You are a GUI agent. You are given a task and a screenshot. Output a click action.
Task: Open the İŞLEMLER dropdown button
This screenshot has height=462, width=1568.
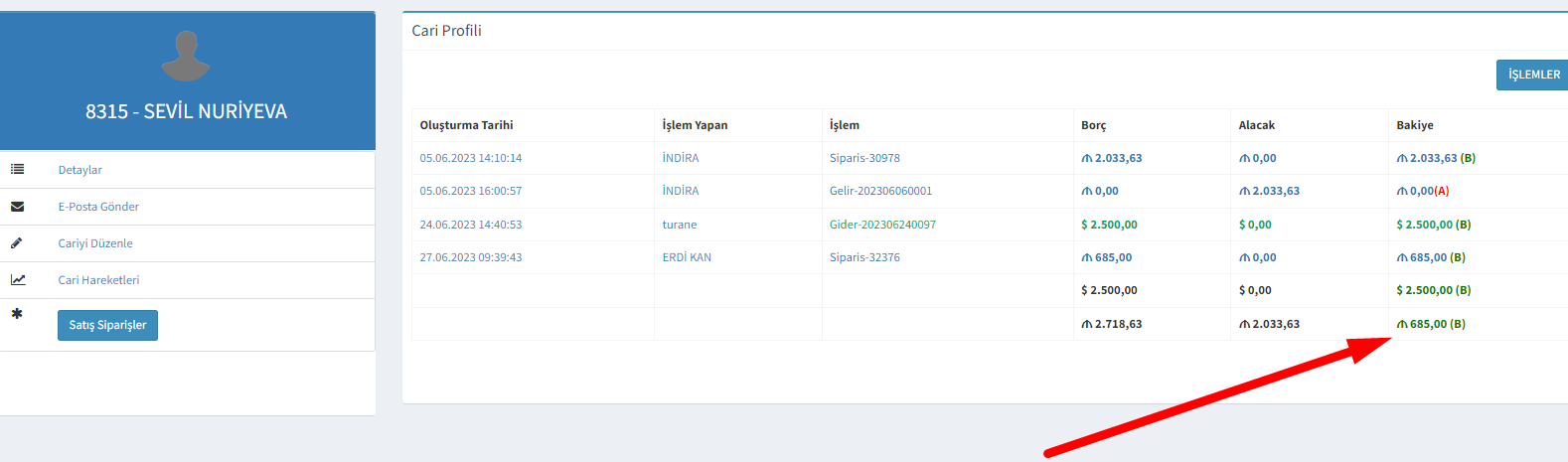(x=1532, y=75)
